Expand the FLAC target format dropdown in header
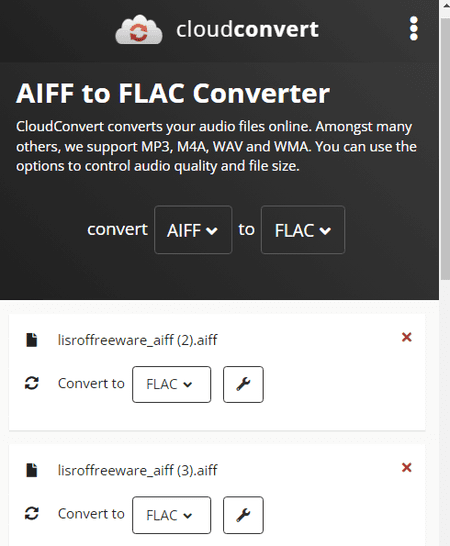The width and height of the screenshot is (450, 546). tap(303, 230)
